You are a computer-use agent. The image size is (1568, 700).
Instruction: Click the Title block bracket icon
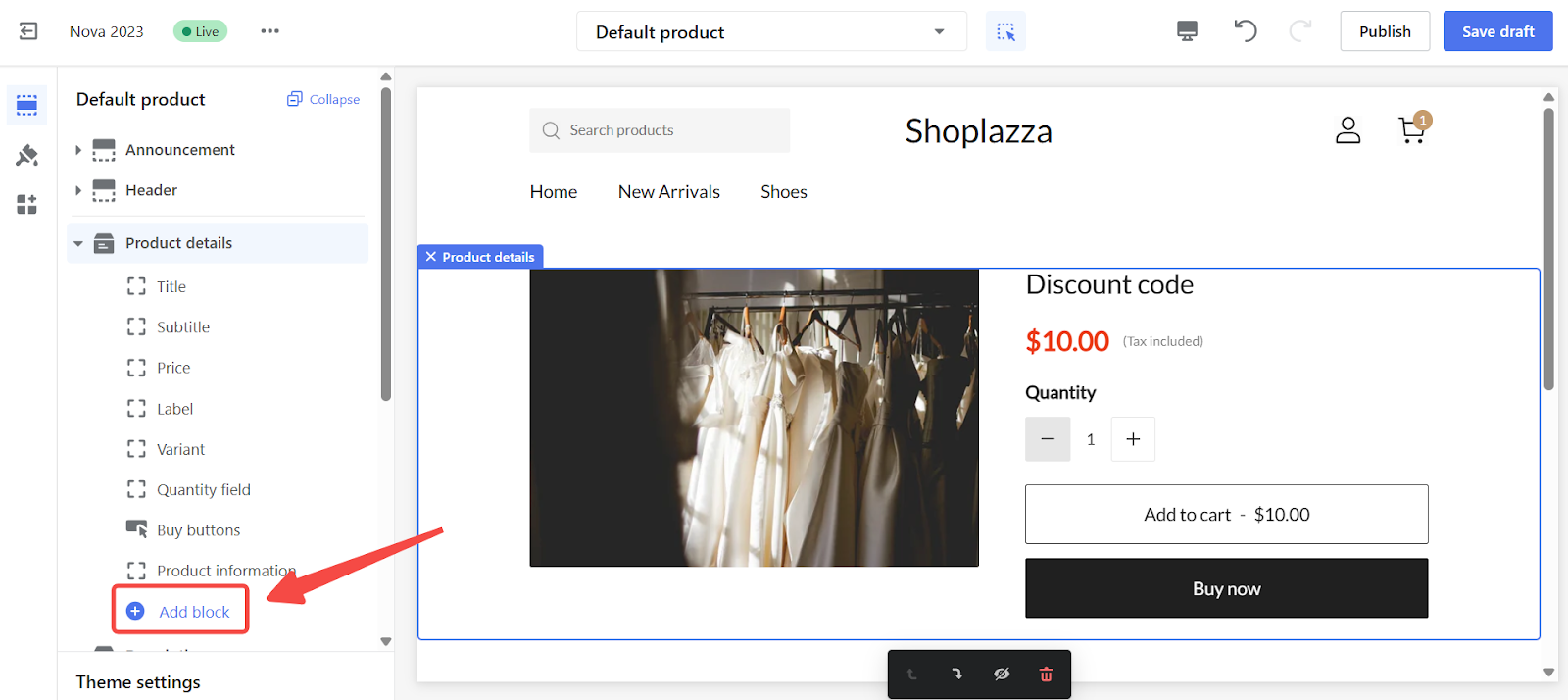pos(136,286)
